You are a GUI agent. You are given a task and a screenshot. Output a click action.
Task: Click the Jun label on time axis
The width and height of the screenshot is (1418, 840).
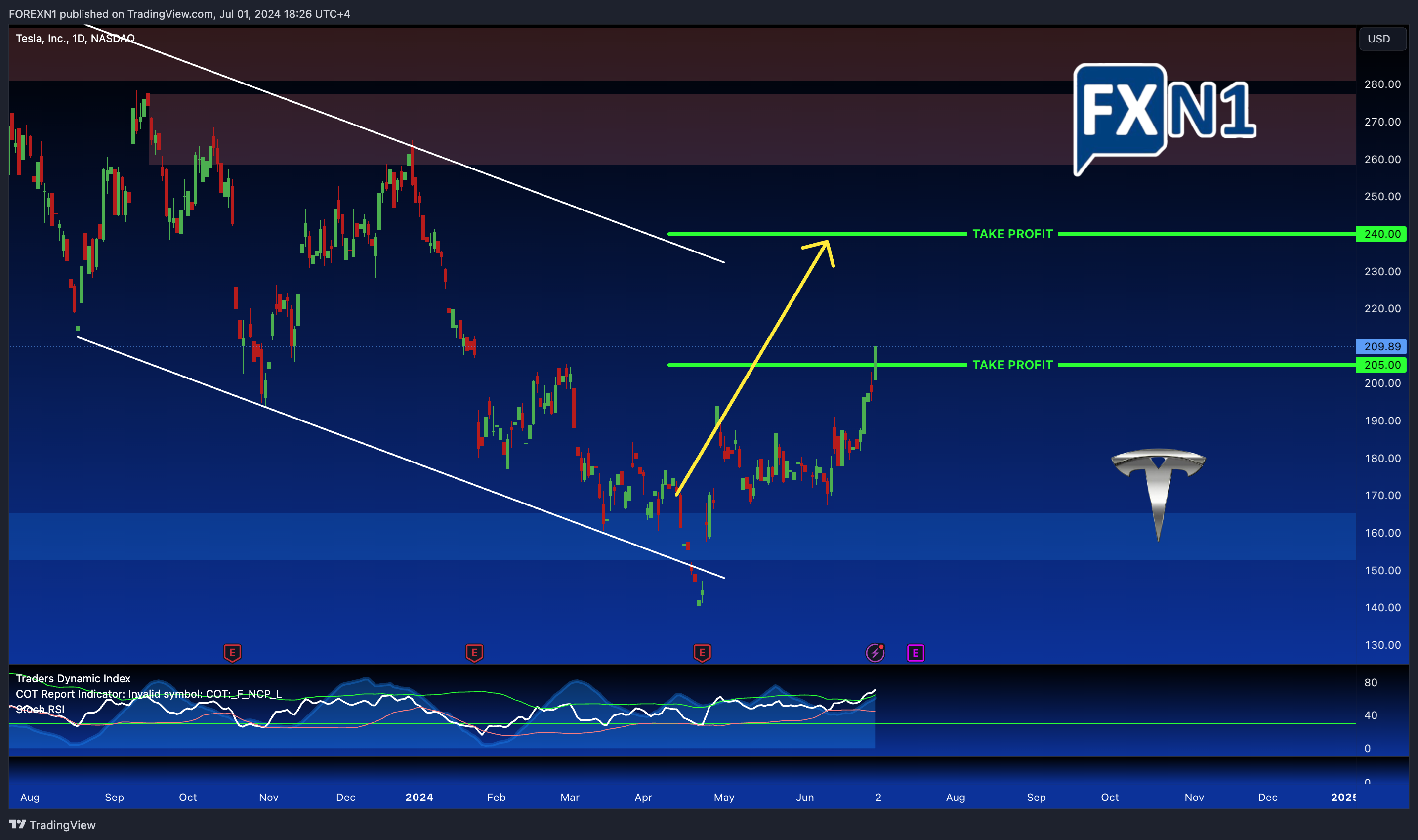pos(805,797)
